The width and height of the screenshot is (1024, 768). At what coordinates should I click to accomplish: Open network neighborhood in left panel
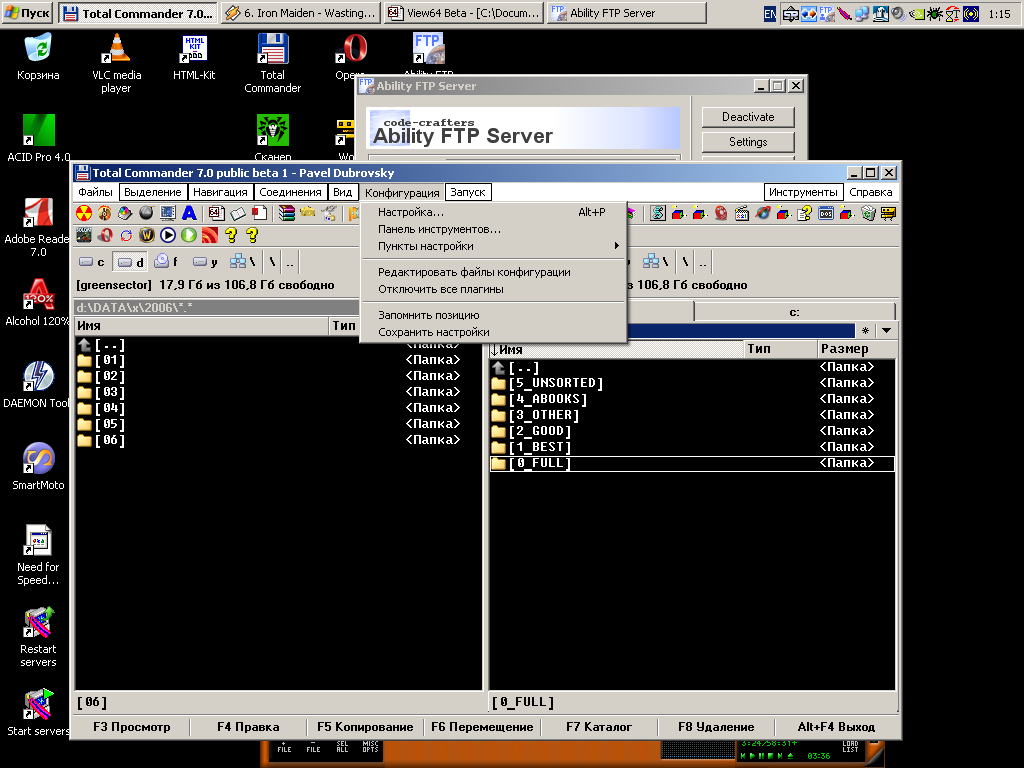(242, 262)
